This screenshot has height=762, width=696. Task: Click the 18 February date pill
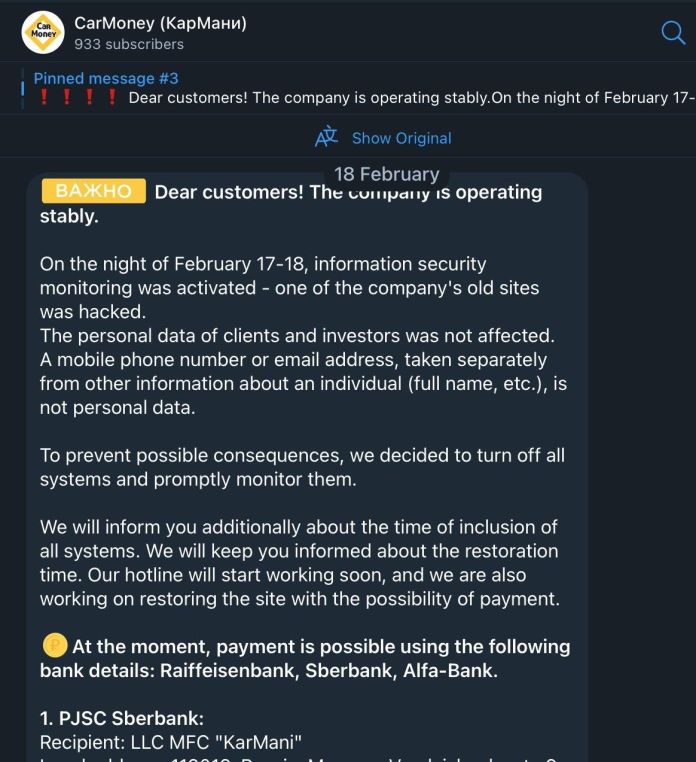point(386,174)
